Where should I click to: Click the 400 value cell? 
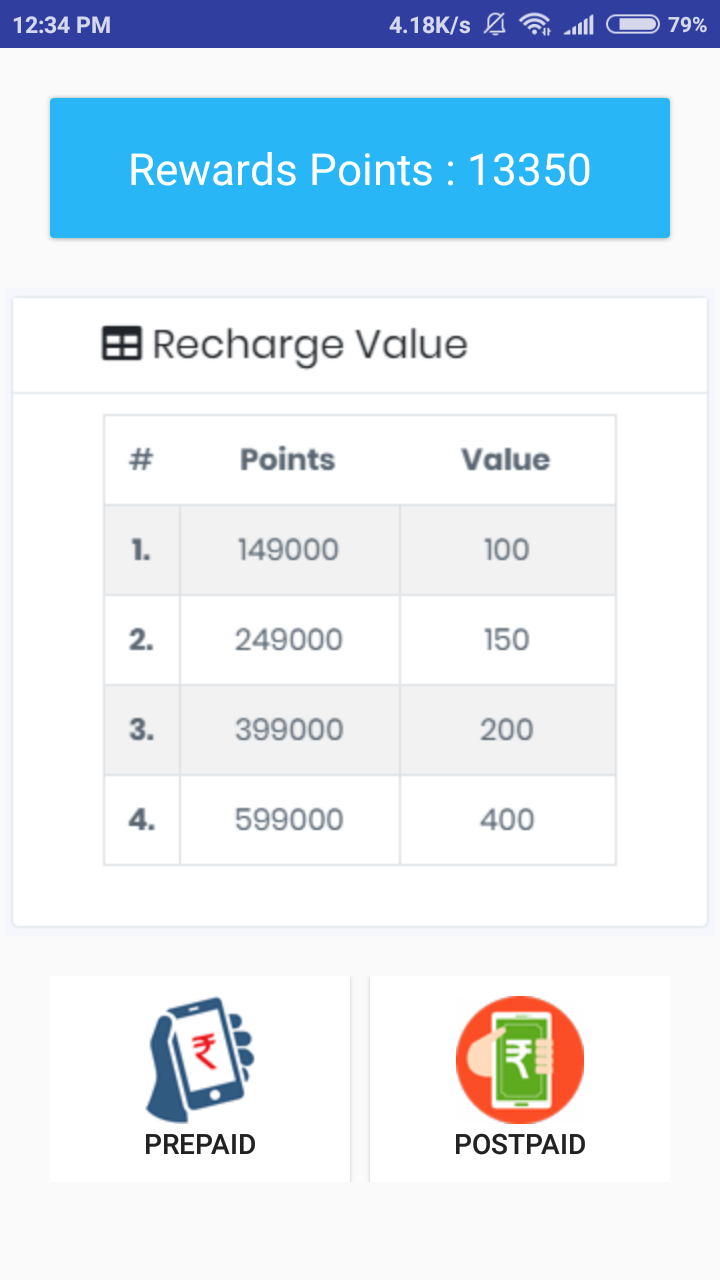tap(507, 820)
